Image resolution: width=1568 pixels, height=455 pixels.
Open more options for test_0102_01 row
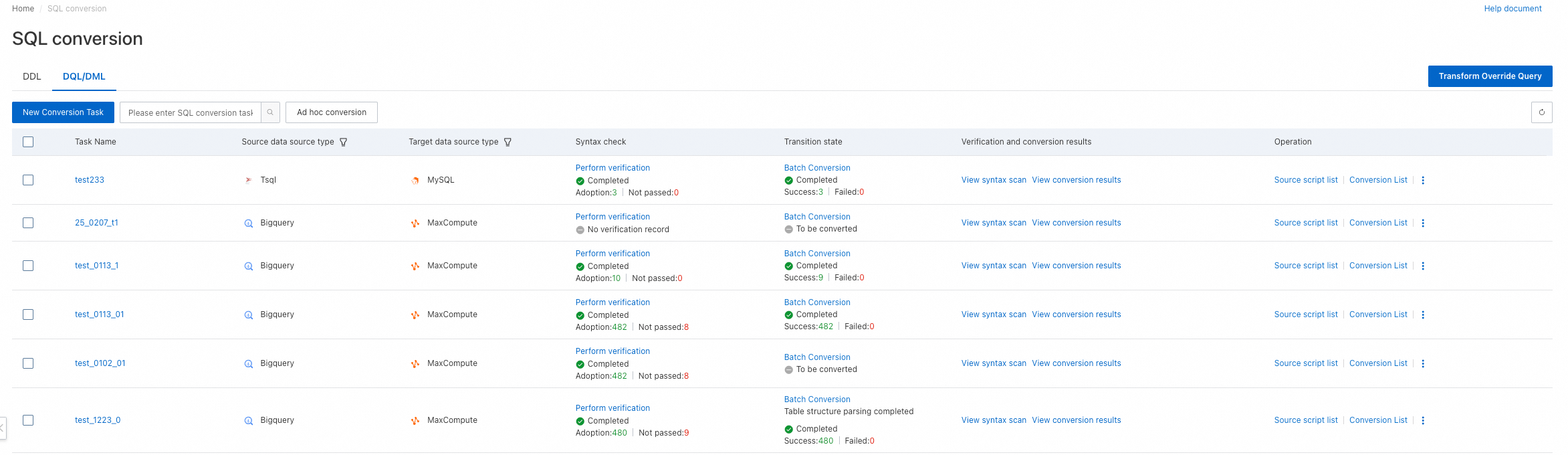point(1423,363)
